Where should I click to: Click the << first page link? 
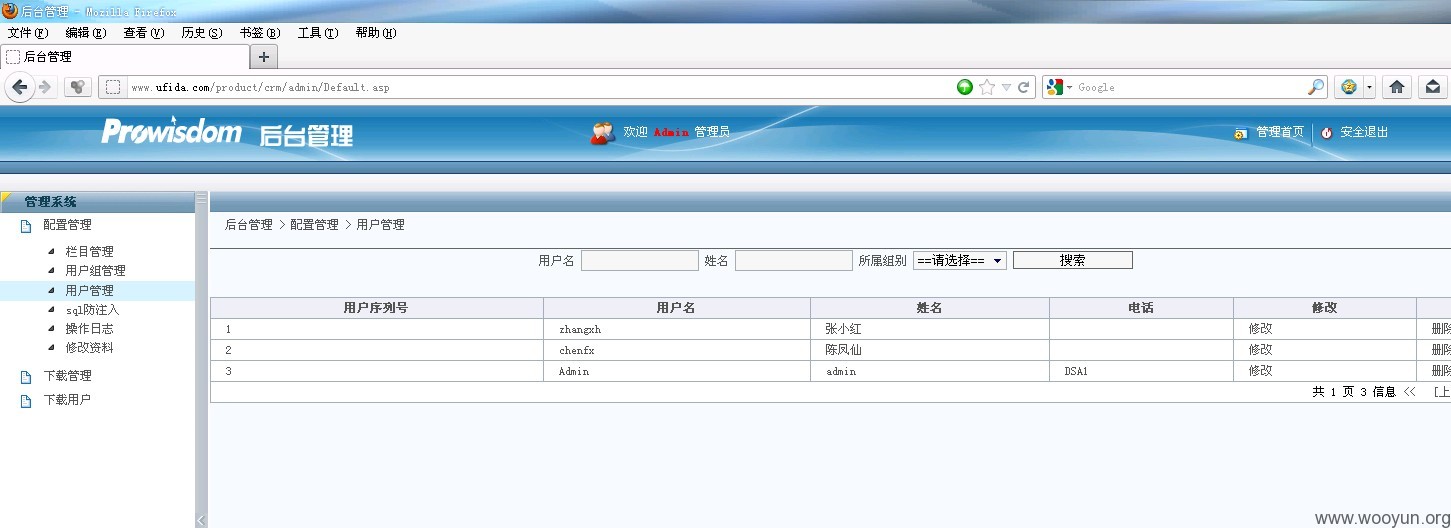(x=1410, y=392)
